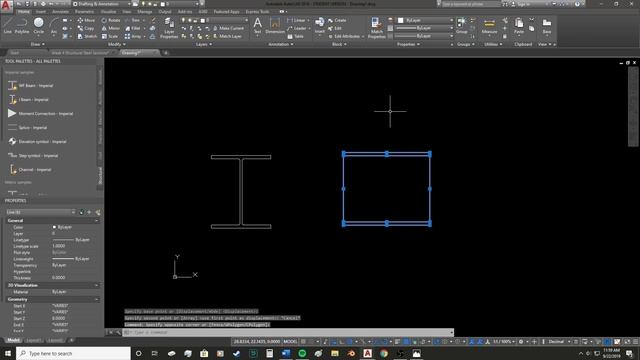Toggle grid display in status bar
640x360 pixels.
303,342
